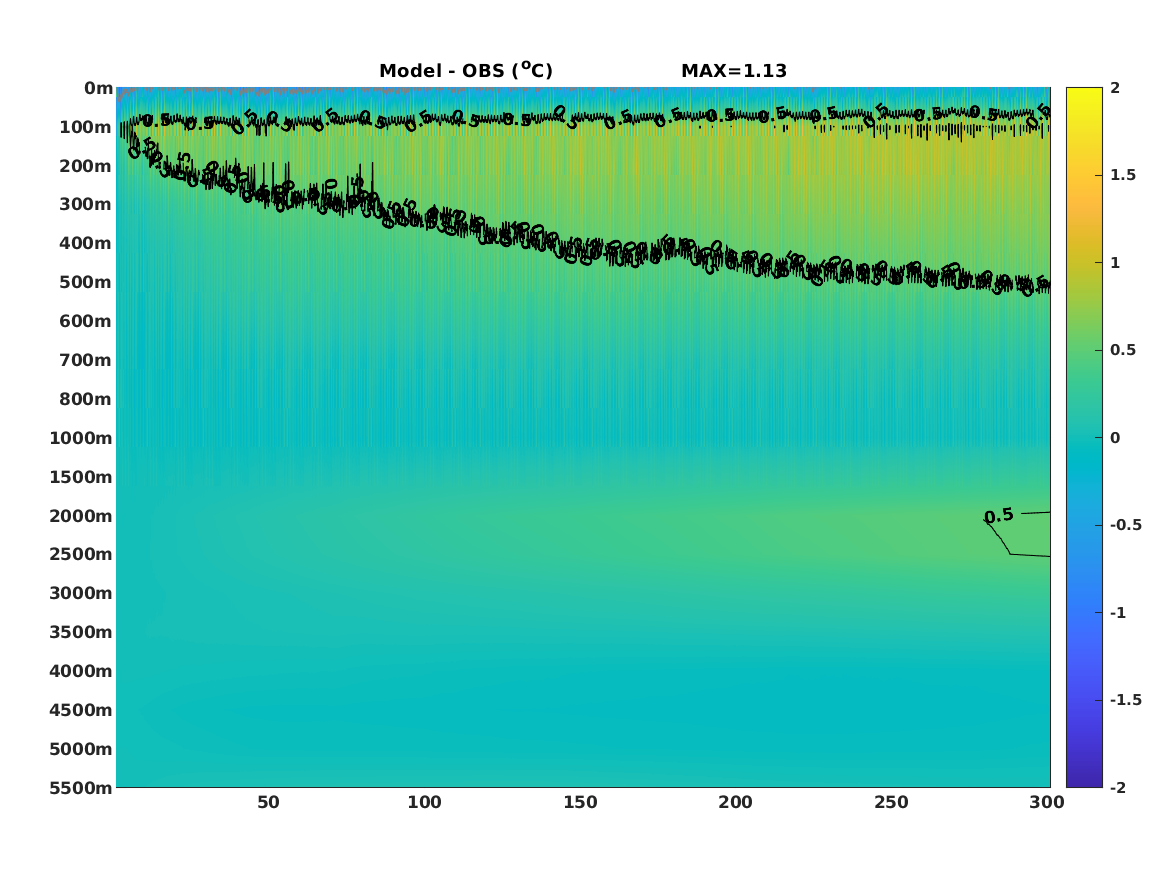Click the colorbar tick label '0.5'
Viewport: 1167px width, 875px height.
pos(1123,350)
